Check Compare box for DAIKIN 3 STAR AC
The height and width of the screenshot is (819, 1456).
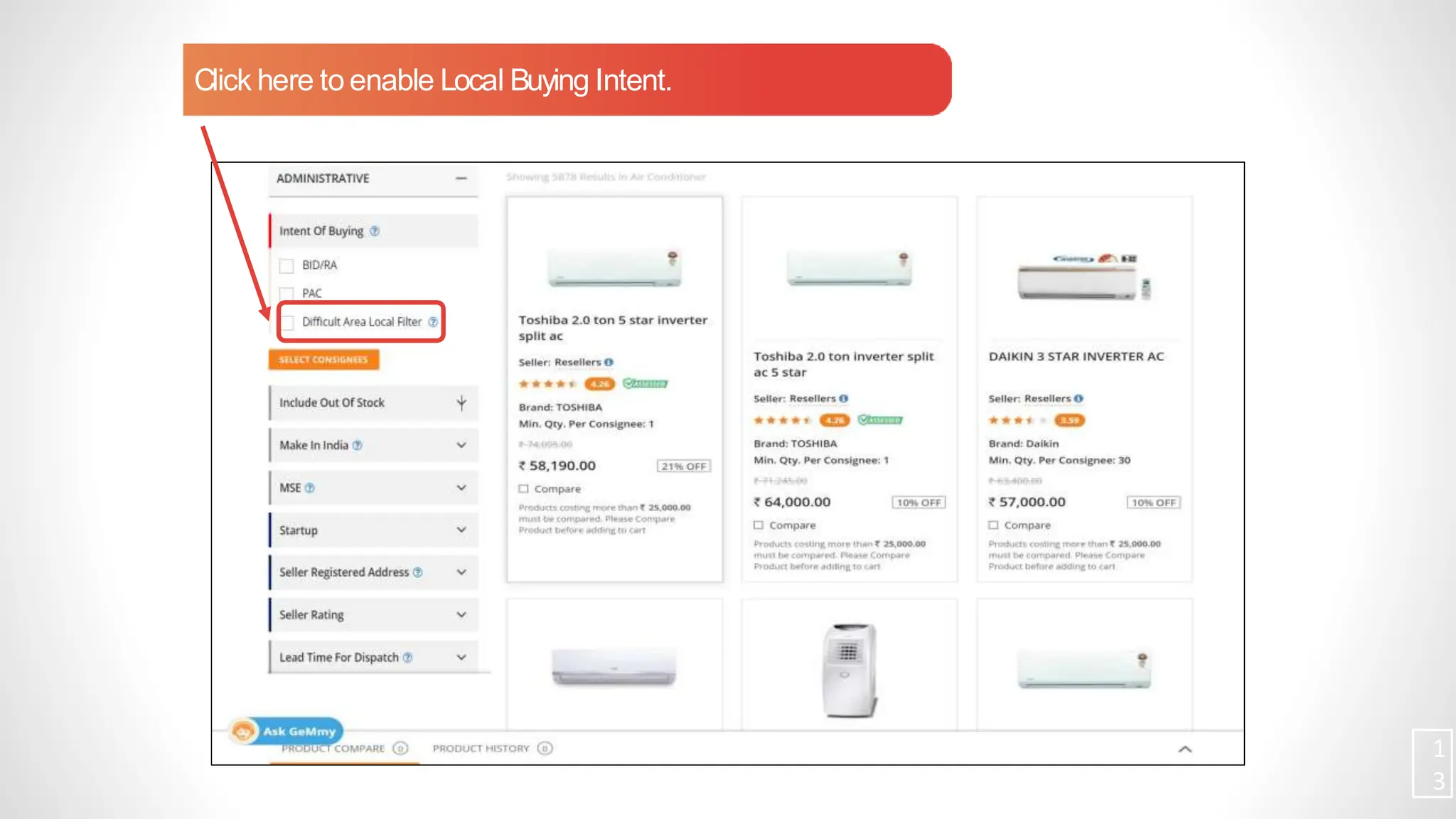click(993, 525)
